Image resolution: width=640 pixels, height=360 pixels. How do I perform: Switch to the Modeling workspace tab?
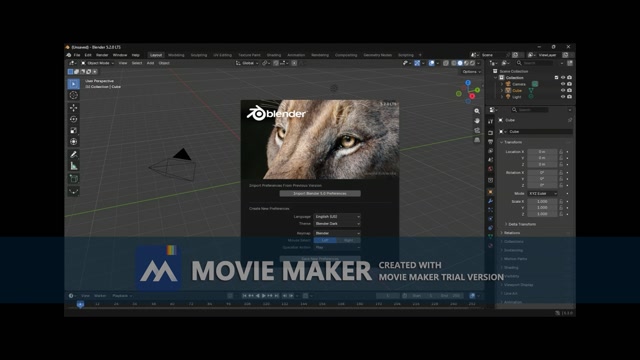176,55
